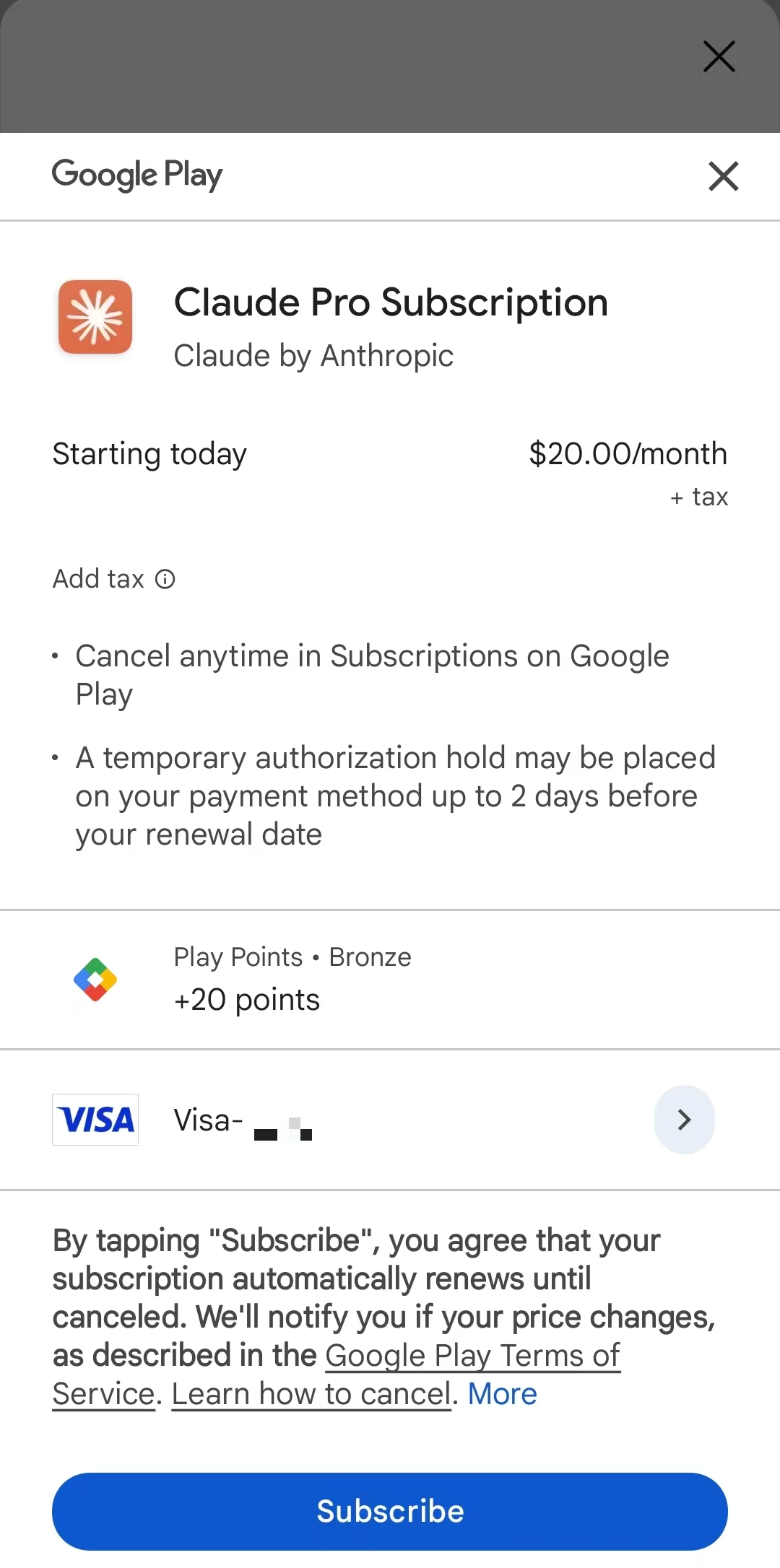
Task: Dismiss the Google Play purchase sheet
Action: pos(723,176)
